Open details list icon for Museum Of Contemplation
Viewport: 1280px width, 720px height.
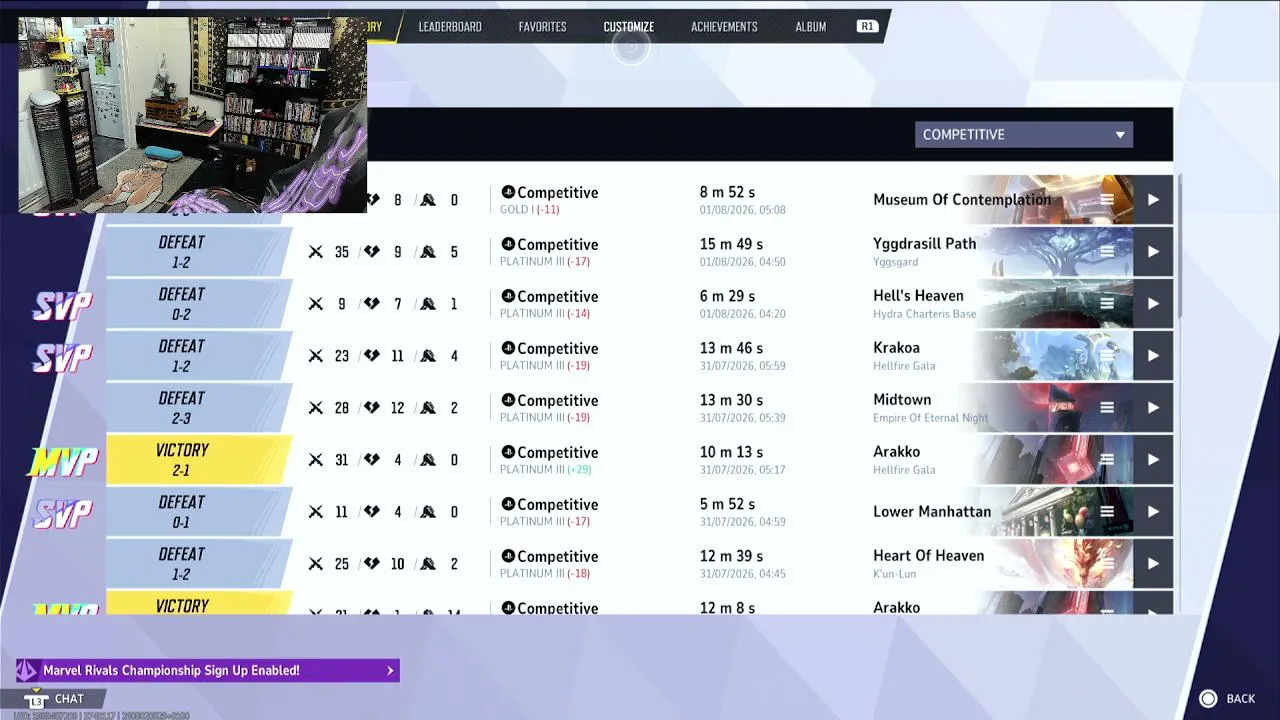coord(1107,200)
